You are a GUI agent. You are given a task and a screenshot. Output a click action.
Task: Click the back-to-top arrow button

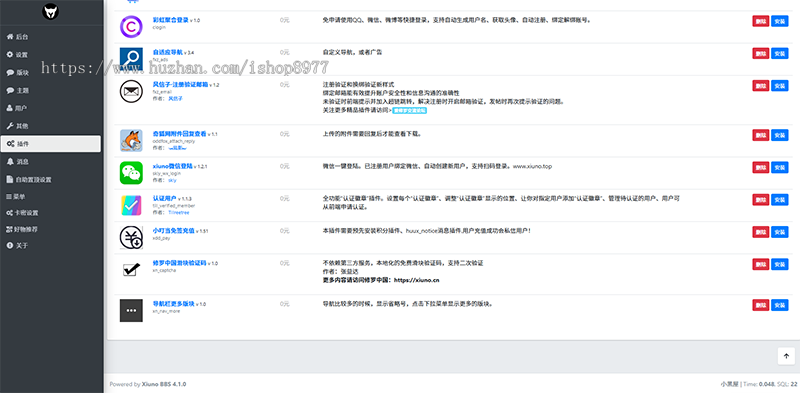[786, 356]
